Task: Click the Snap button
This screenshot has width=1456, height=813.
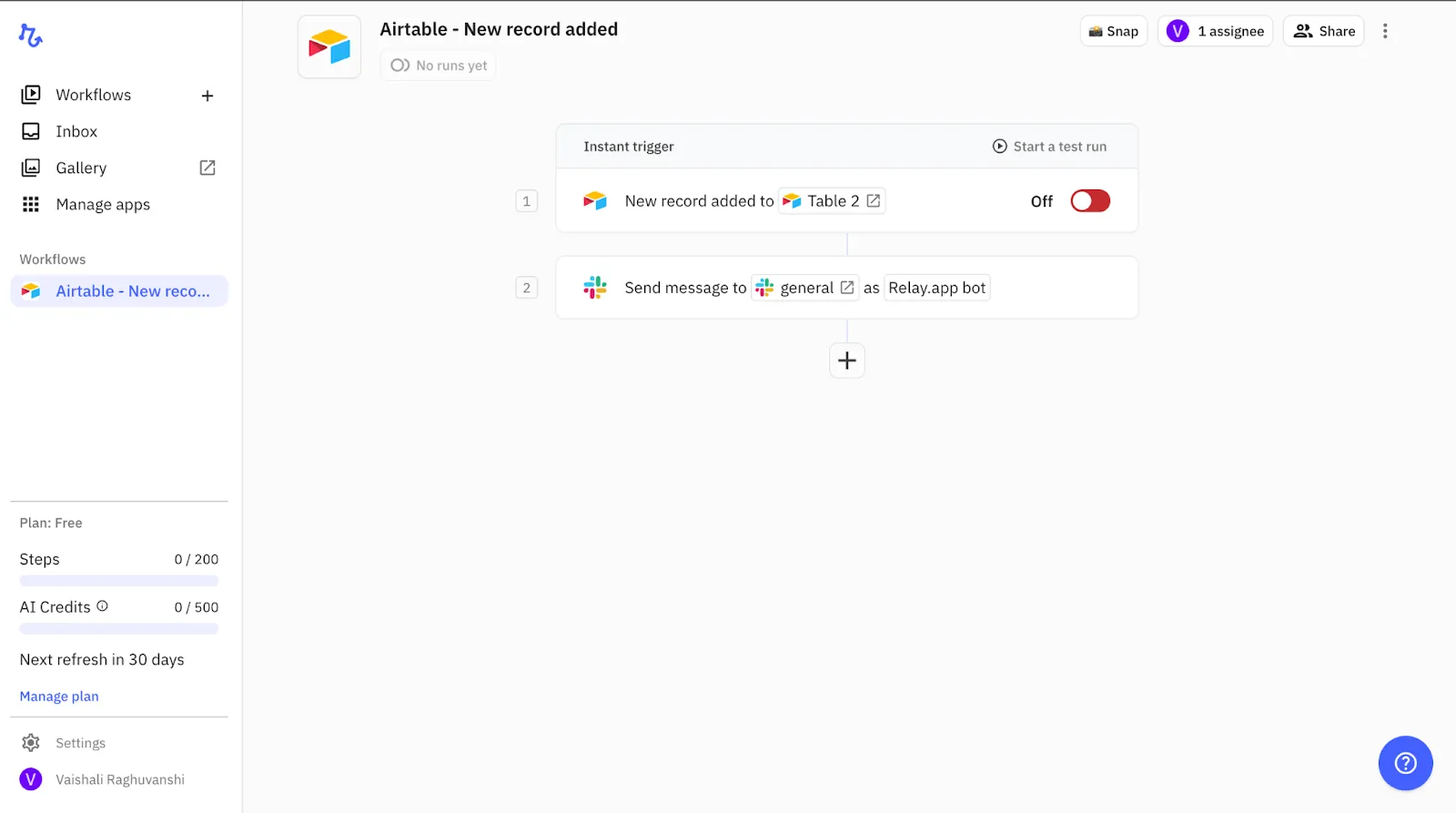Action: pyautogui.click(x=1114, y=31)
